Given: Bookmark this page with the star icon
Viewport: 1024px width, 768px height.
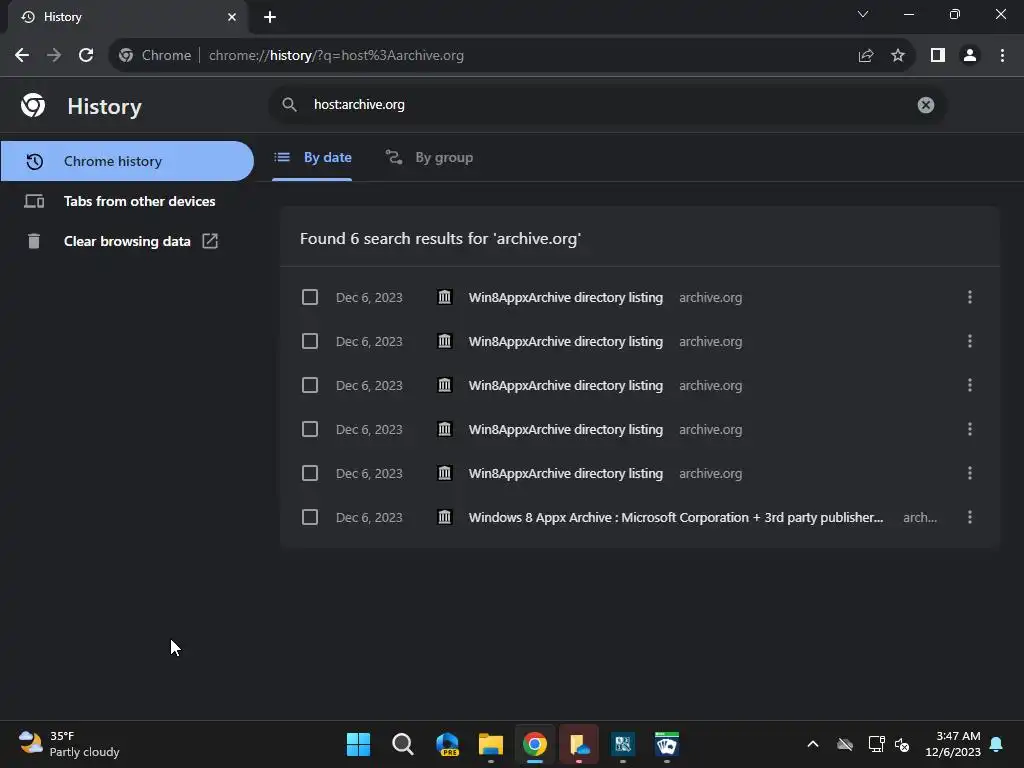Looking at the screenshot, I should 898,56.
